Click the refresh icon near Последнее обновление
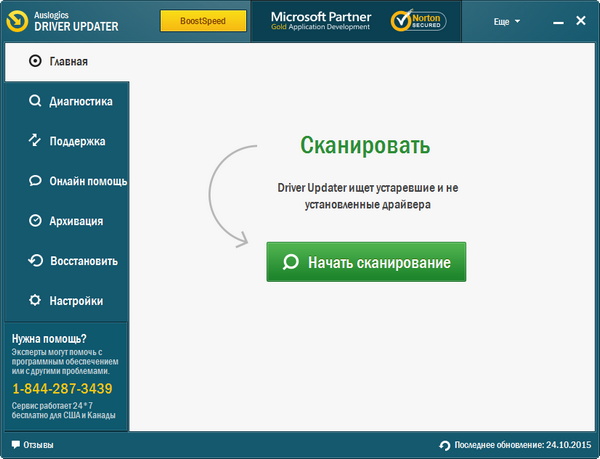 [445, 444]
